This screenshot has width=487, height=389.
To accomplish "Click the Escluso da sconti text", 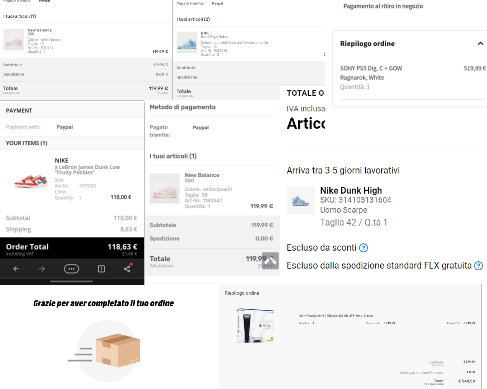I will pyautogui.click(x=322, y=248).
